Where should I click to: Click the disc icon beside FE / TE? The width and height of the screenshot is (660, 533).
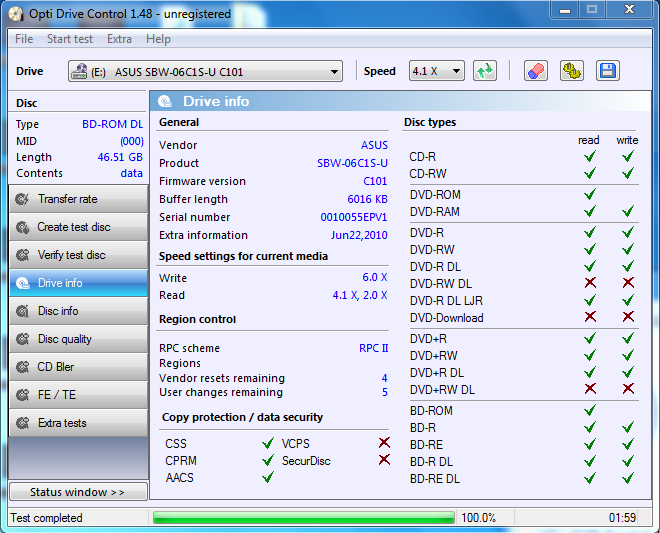coord(22,395)
